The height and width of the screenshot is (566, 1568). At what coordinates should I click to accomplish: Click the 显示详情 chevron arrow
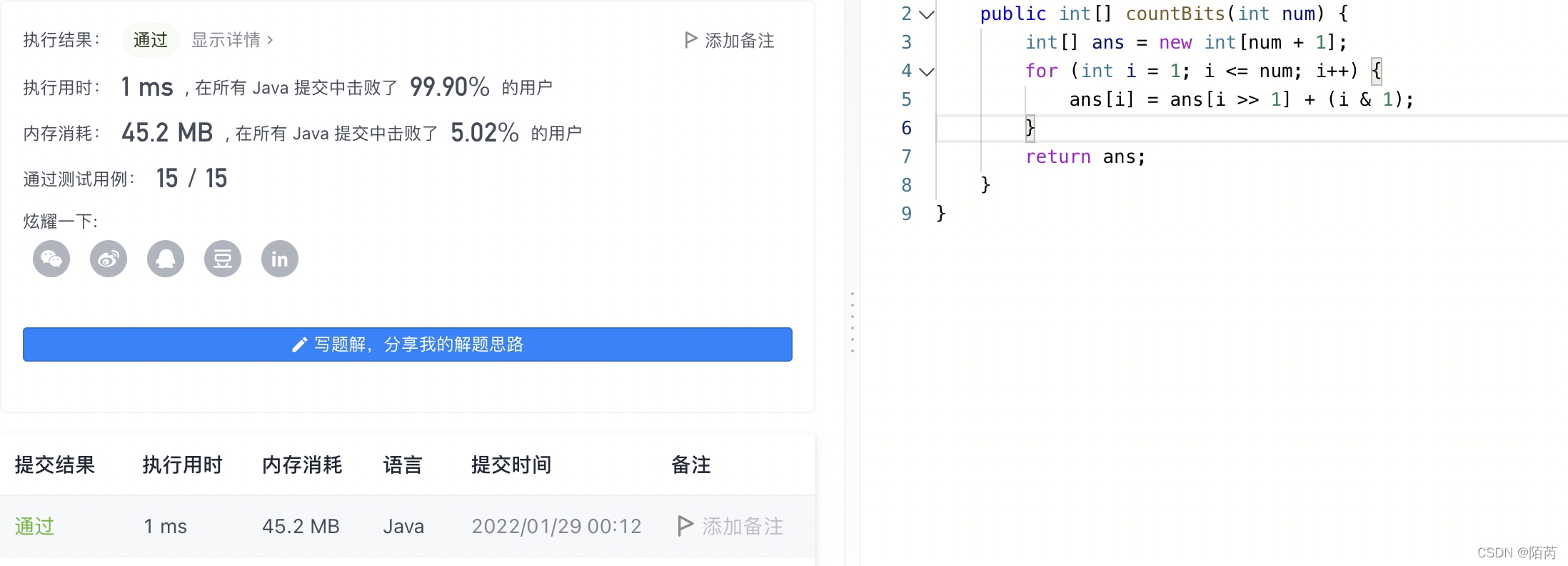(x=270, y=40)
